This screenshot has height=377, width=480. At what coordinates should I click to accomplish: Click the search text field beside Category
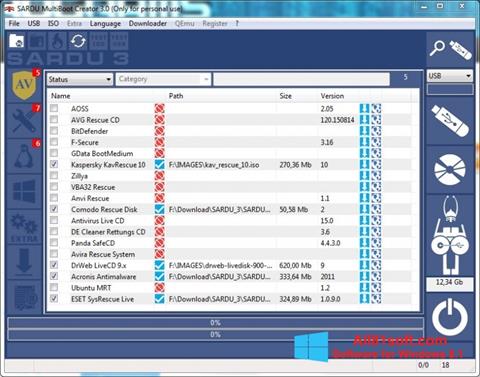click(301, 79)
